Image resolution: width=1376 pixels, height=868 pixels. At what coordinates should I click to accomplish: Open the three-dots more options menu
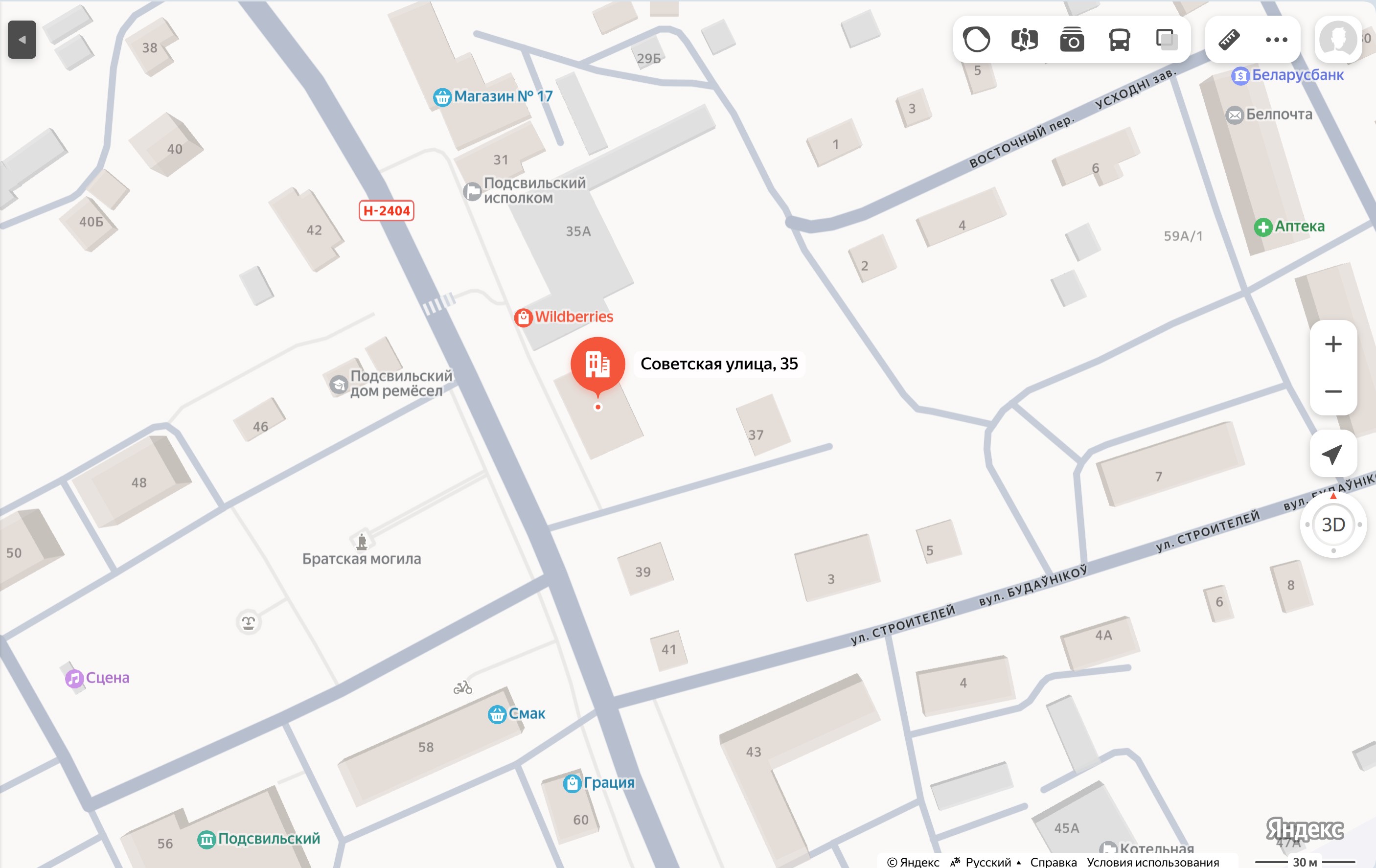coord(1276,40)
